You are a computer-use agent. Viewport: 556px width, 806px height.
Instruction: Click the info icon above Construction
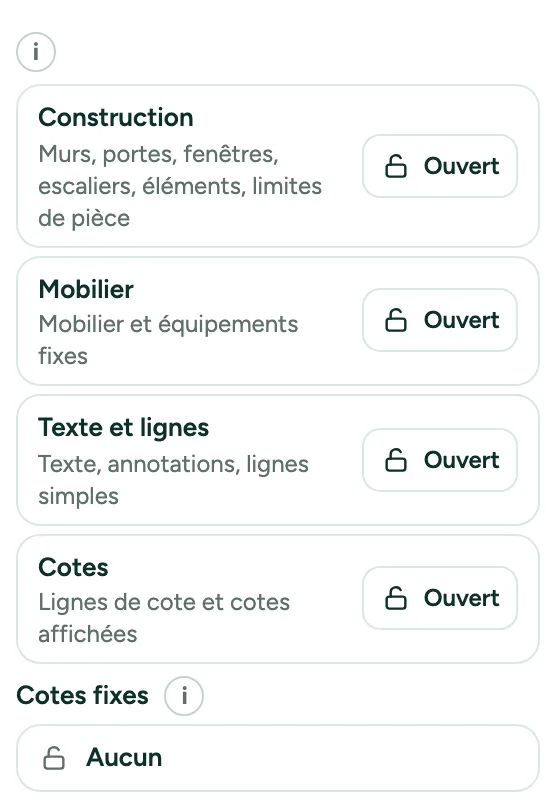[36, 52]
